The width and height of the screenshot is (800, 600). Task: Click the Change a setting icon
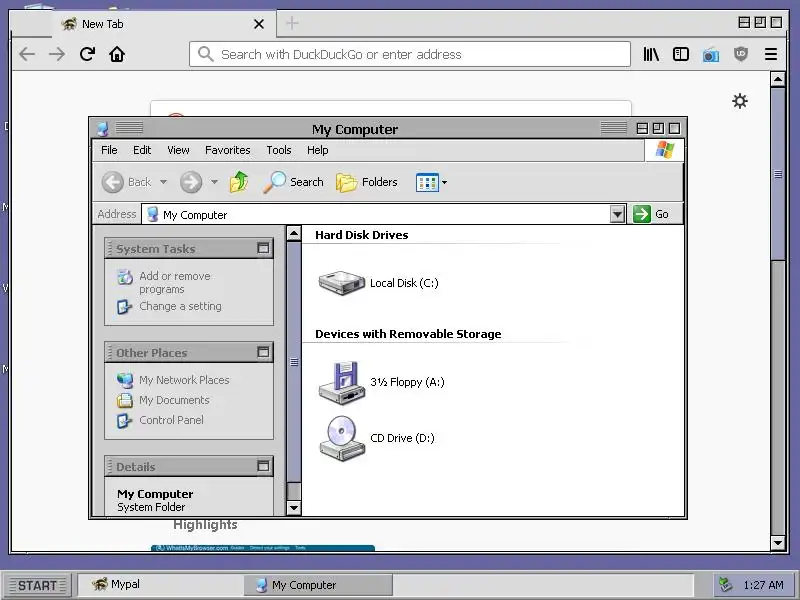(x=124, y=307)
